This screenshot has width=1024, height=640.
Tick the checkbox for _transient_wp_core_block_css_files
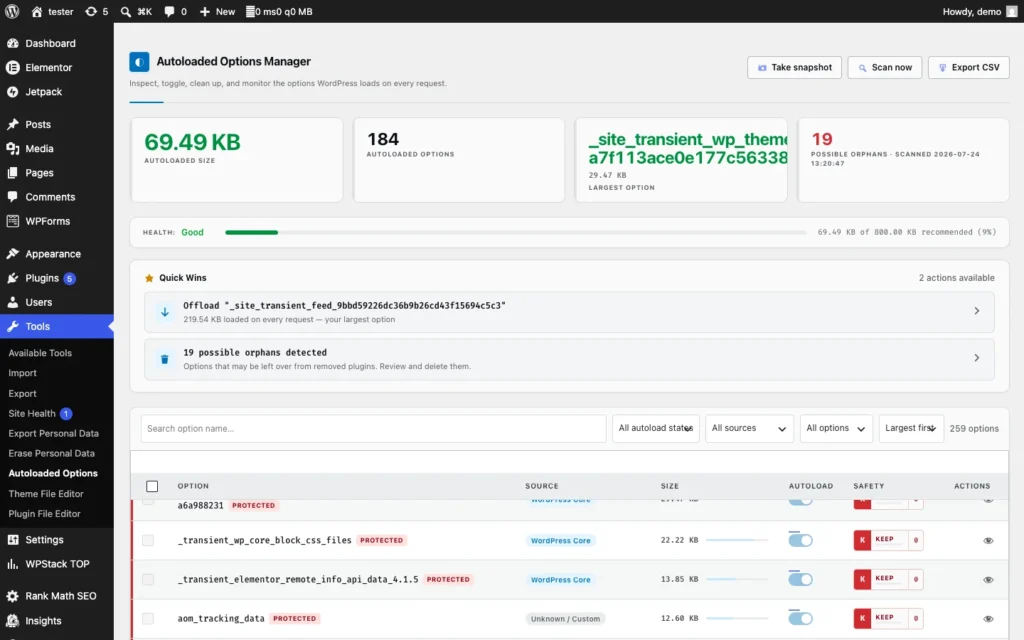[148, 540]
